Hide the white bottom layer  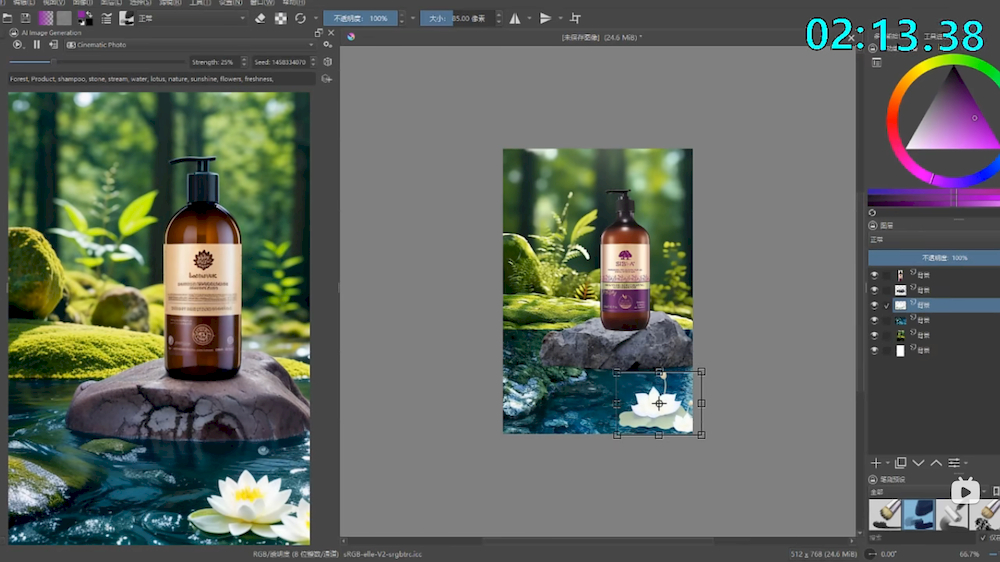click(874, 351)
